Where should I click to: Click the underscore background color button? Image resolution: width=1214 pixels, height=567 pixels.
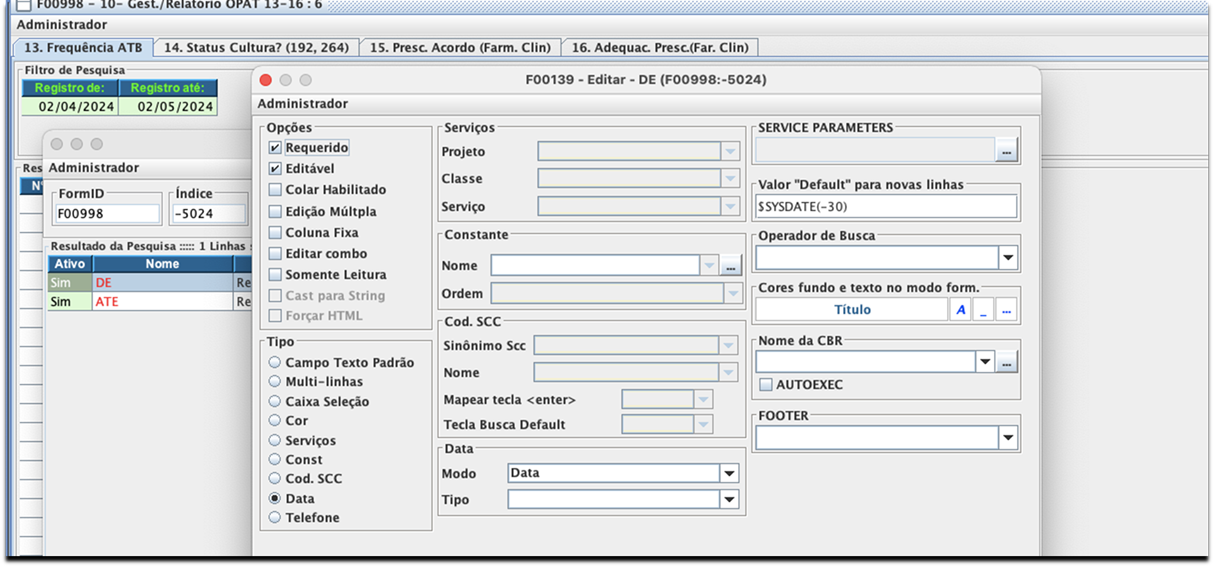coord(983,310)
